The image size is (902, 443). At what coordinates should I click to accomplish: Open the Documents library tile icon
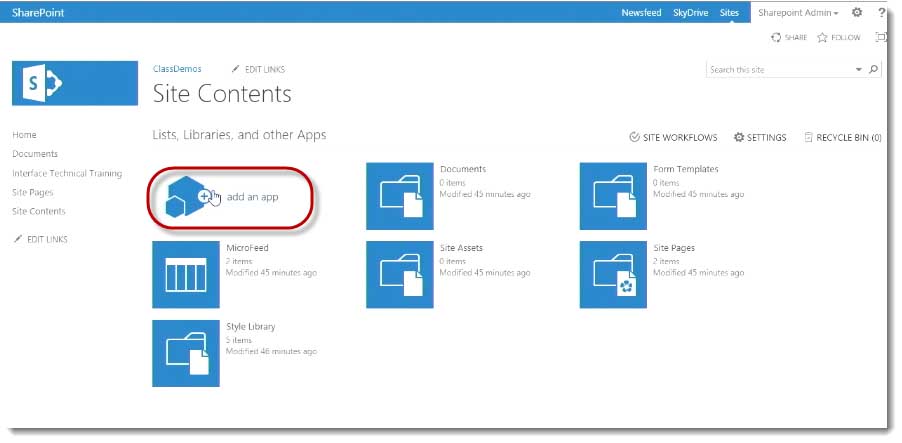coord(400,196)
